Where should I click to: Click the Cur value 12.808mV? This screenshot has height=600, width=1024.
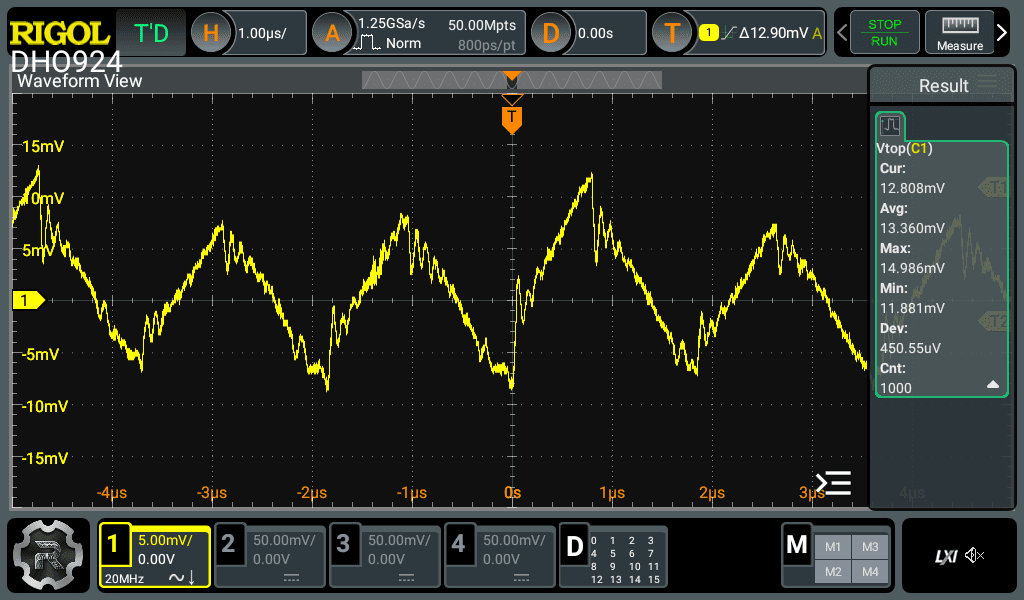(912, 188)
